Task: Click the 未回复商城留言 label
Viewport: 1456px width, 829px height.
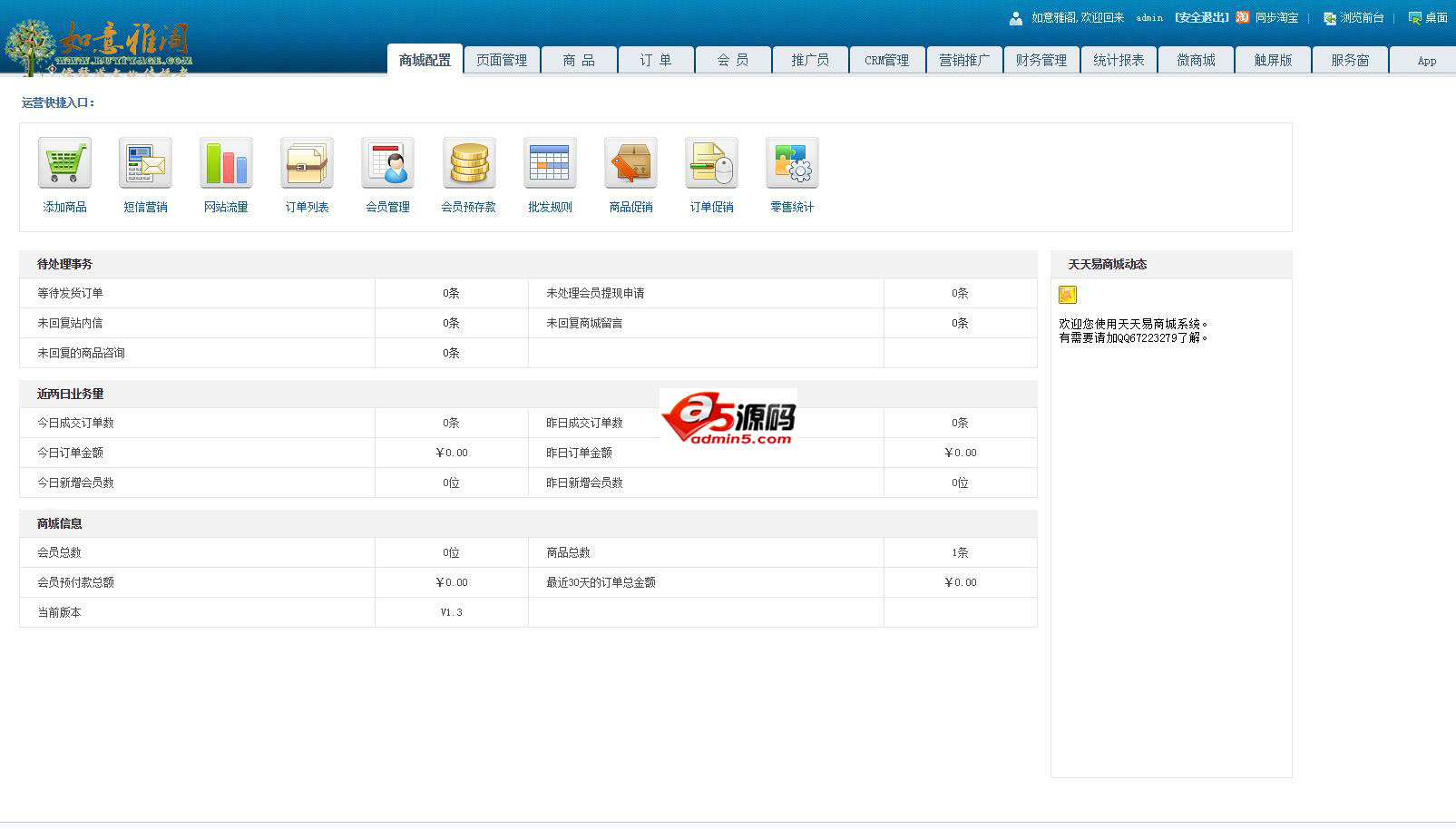Action: pos(584,323)
